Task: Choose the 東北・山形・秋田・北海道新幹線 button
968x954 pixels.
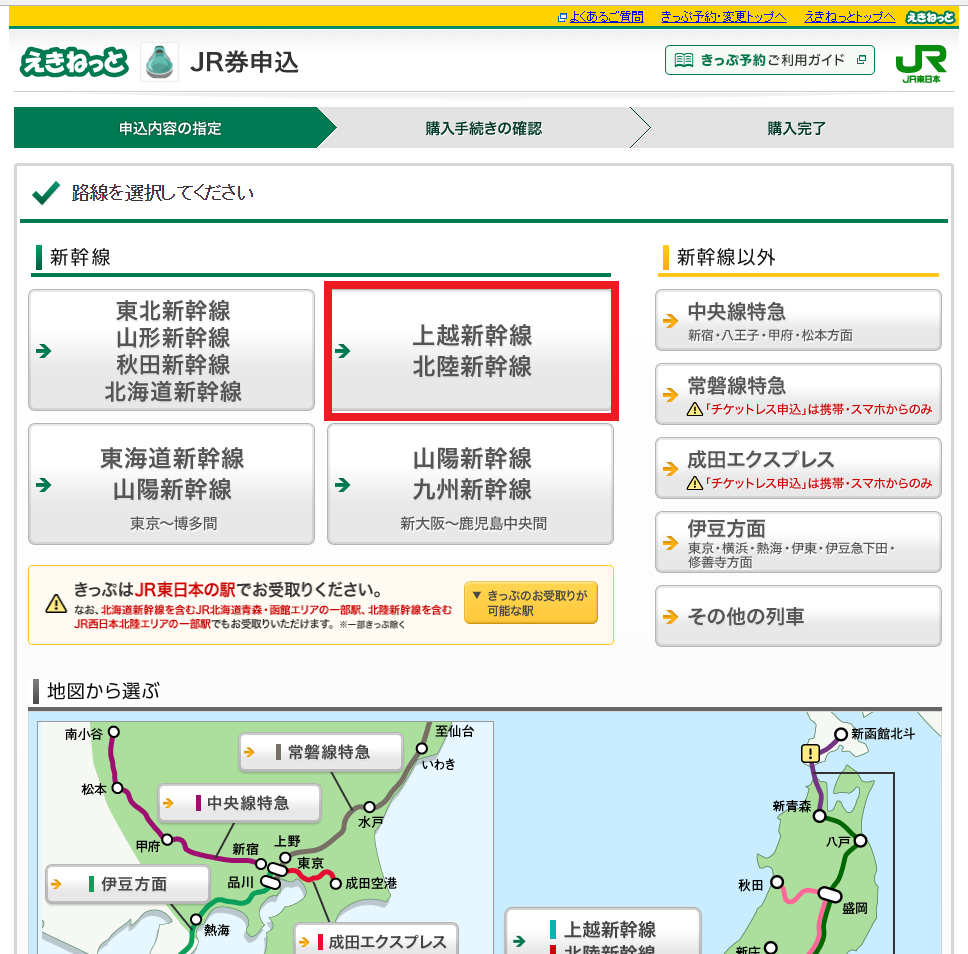Action: (x=172, y=350)
